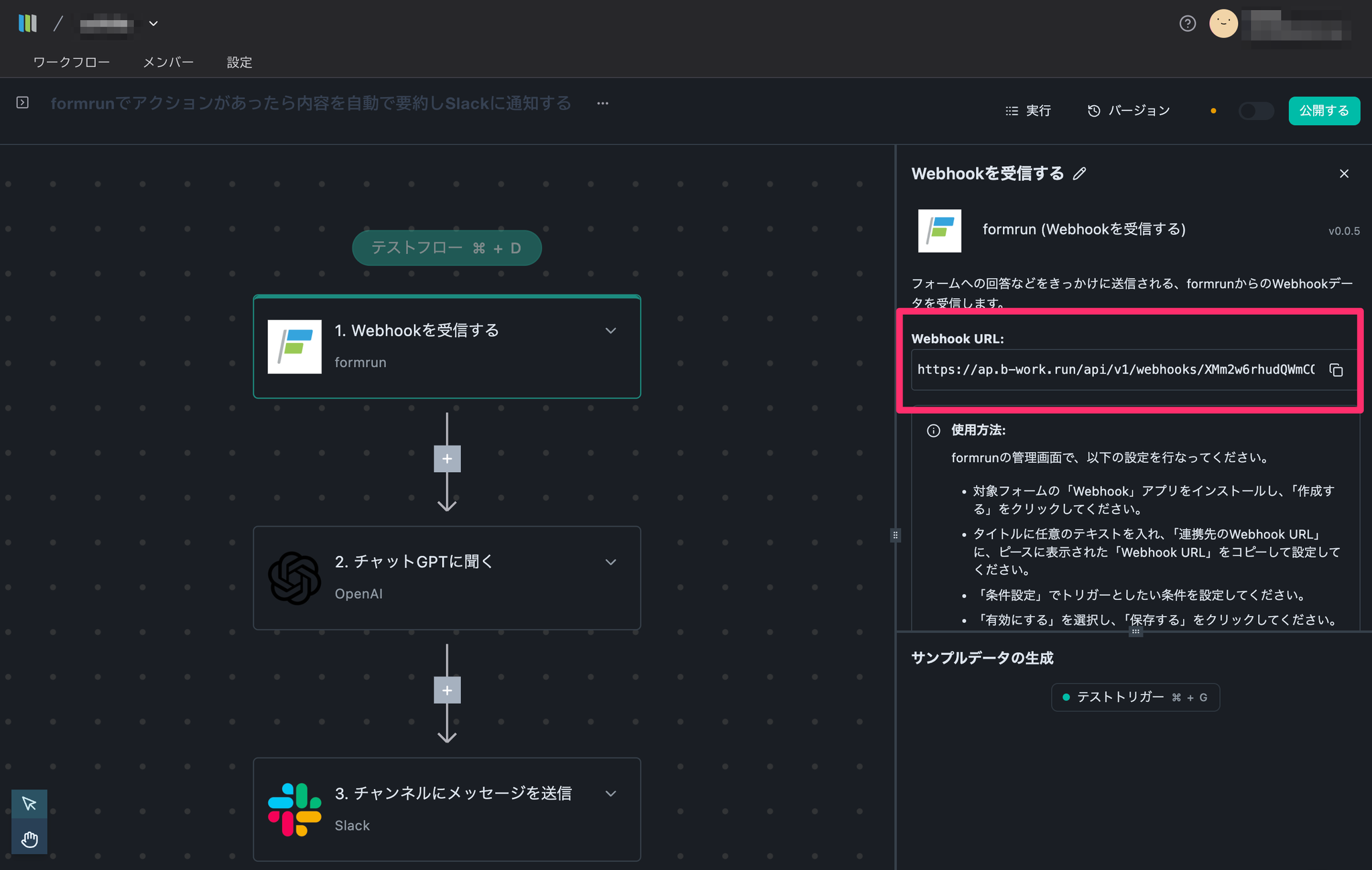The image size is (1372, 870).
Task: Open the help question mark icon
Action: coord(1187,23)
